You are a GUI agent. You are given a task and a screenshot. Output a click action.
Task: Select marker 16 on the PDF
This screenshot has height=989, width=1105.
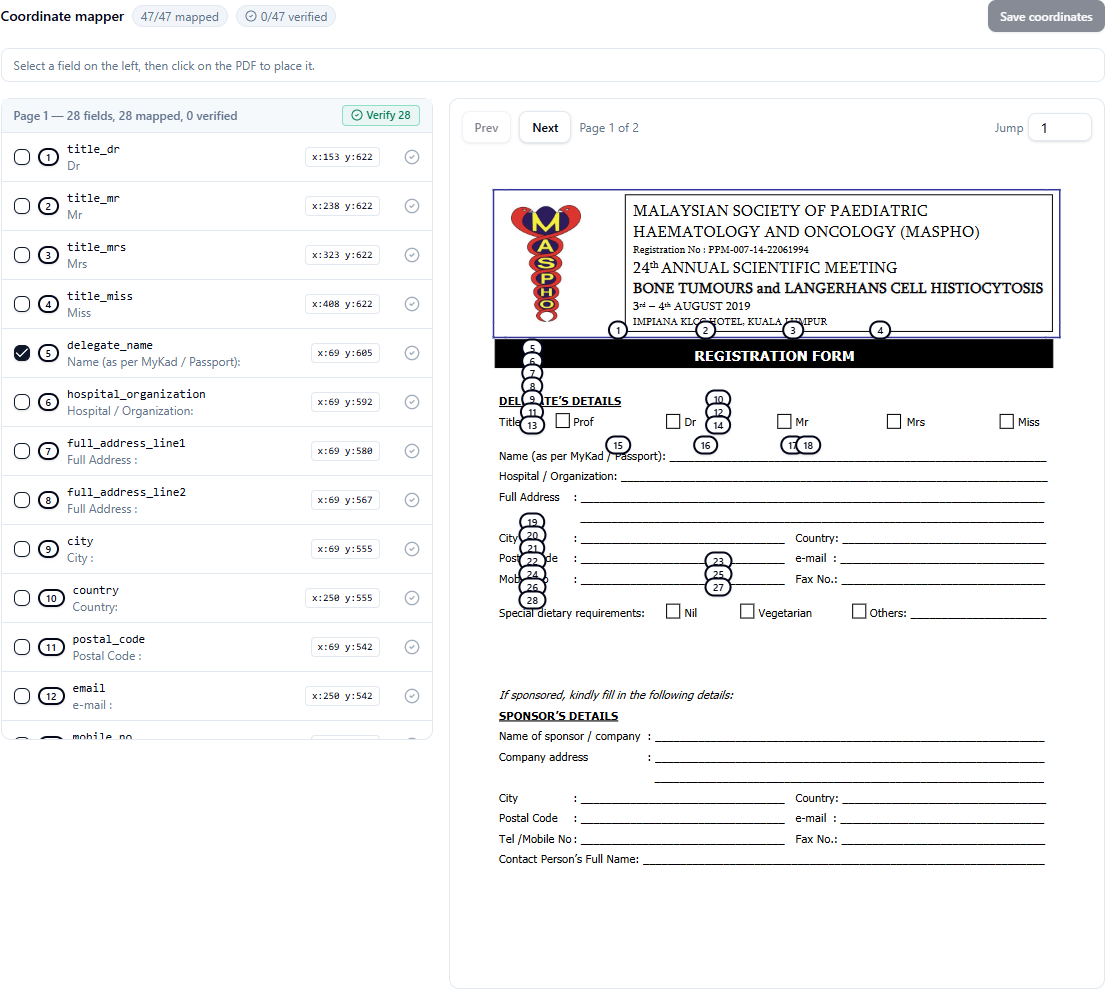[705, 446]
